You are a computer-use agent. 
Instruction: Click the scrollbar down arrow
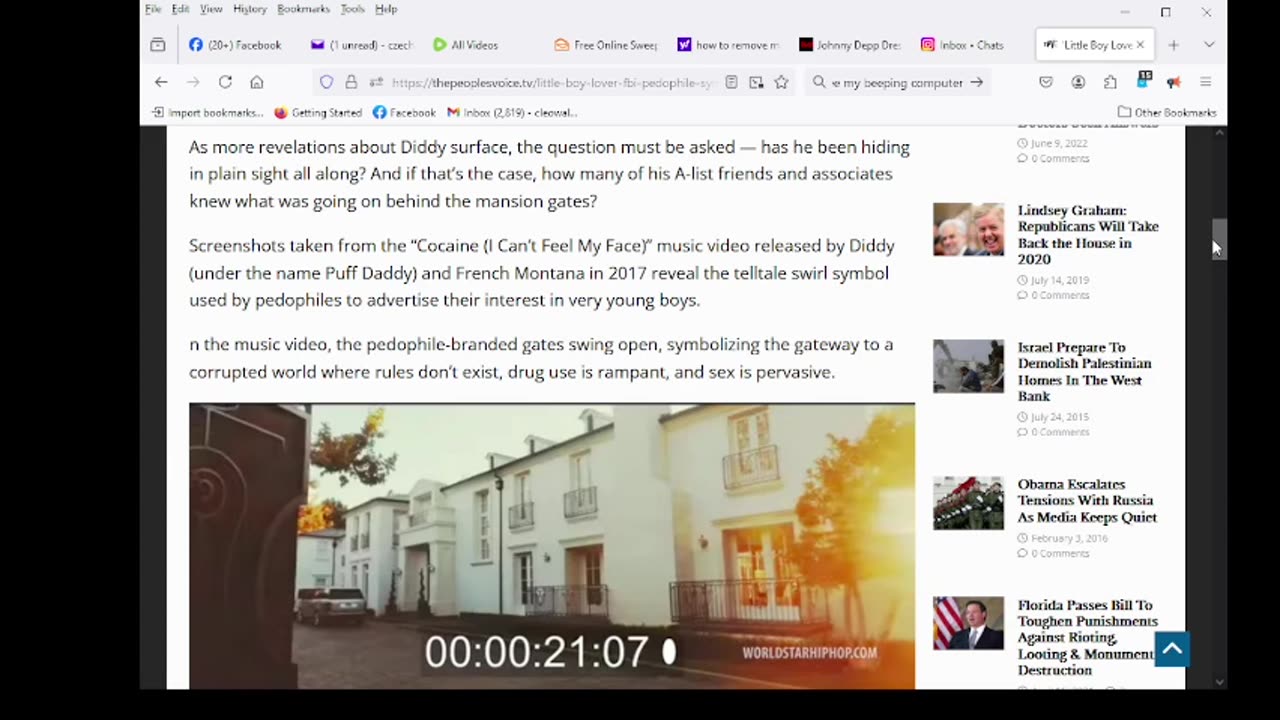(1218, 681)
